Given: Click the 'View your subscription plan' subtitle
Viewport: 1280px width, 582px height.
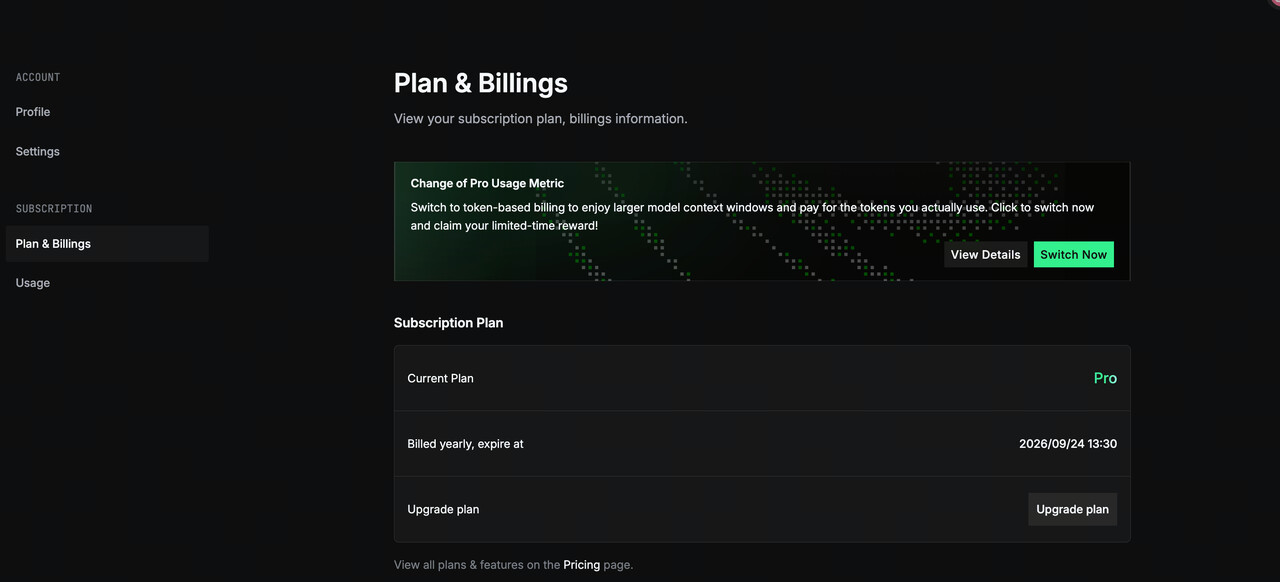Looking at the screenshot, I should click(x=540, y=119).
